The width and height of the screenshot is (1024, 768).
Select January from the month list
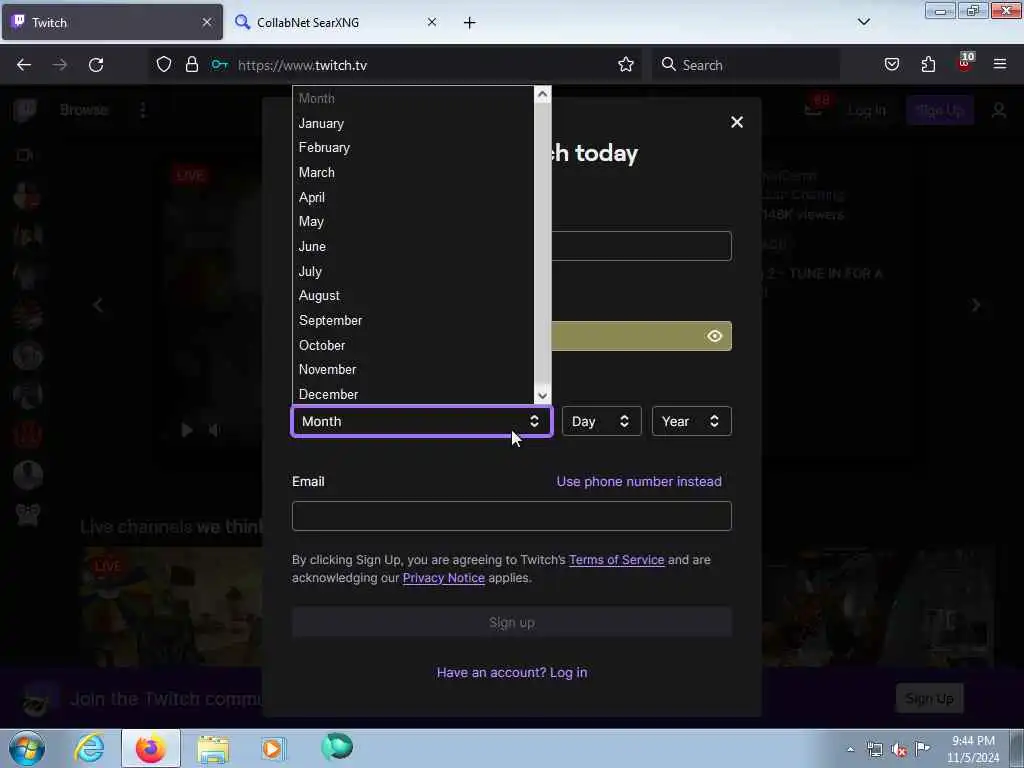(x=413, y=123)
